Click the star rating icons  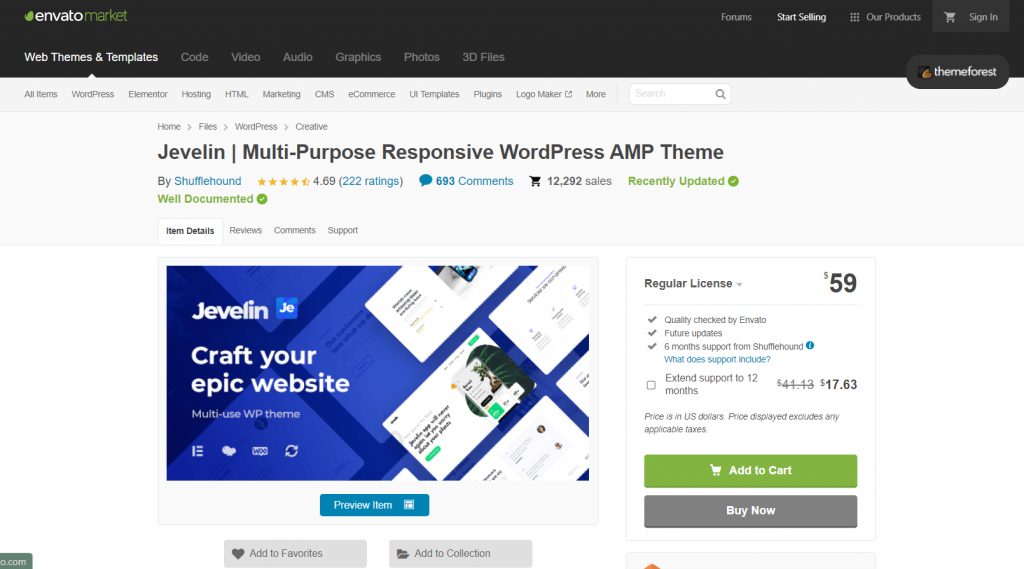(x=283, y=182)
